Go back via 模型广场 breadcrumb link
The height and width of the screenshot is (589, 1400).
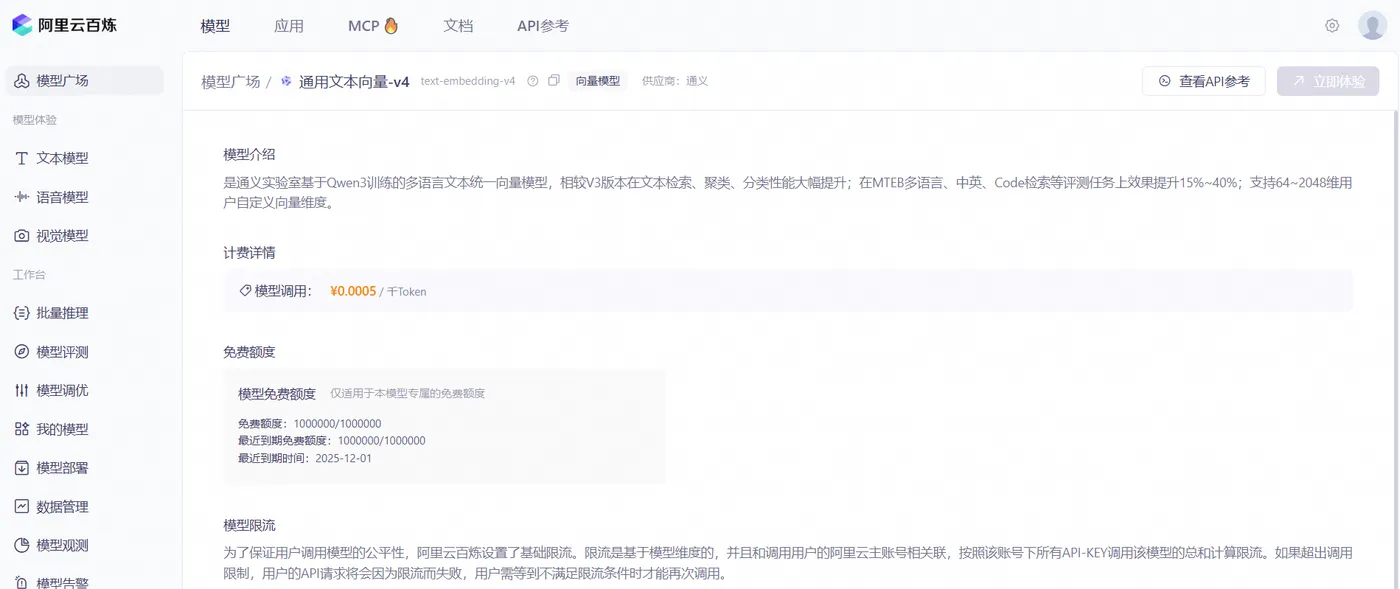tap(231, 82)
